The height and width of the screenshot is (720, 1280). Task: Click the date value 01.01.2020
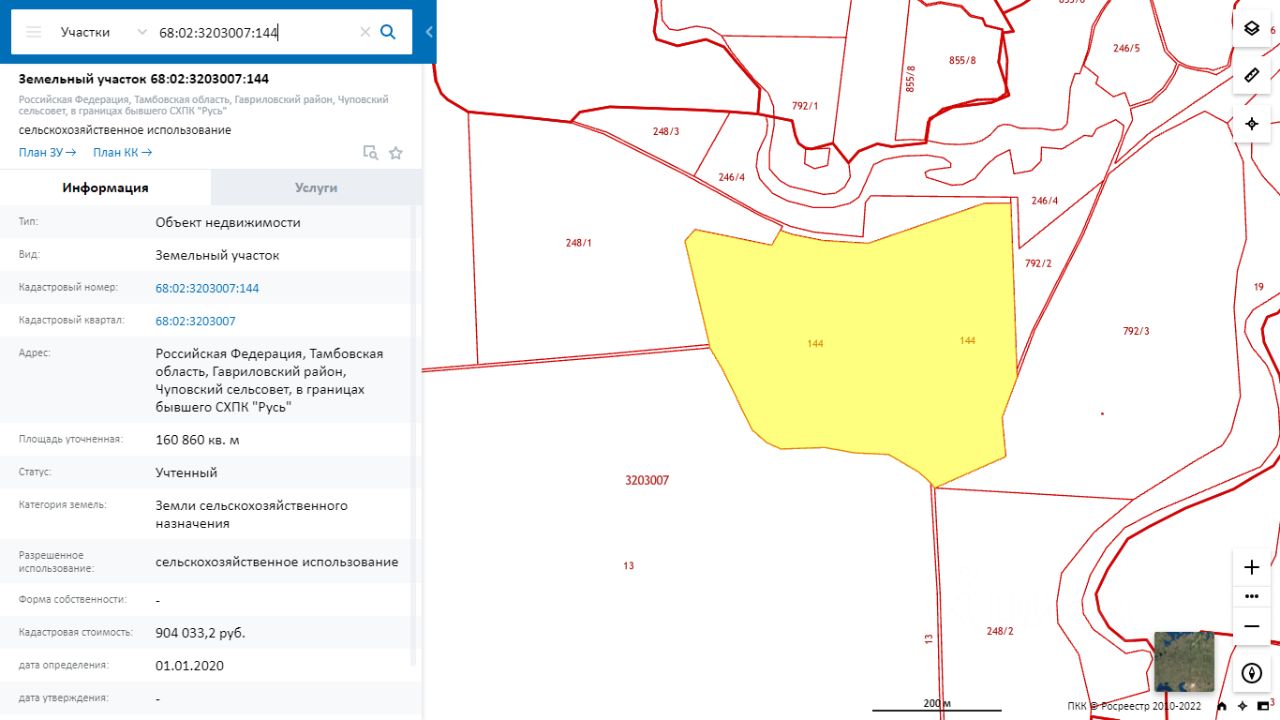(x=189, y=665)
